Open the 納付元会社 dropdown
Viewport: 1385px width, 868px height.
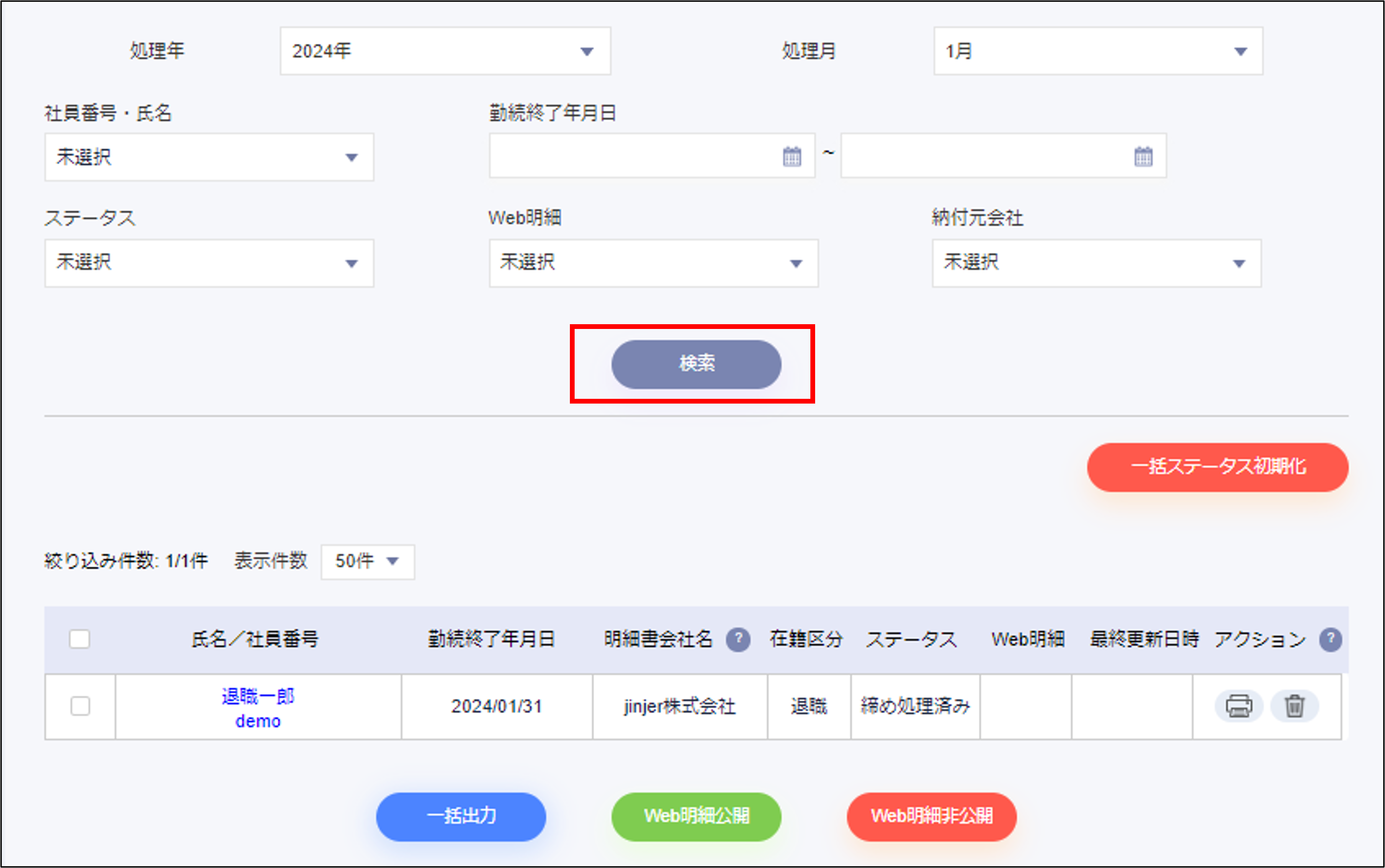coord(1096,263)
